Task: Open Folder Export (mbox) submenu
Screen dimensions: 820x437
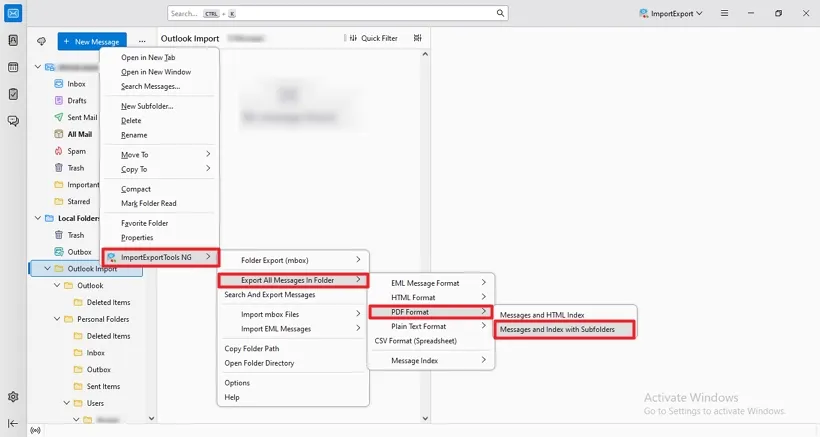Action: pyautogui.click(x=293, y=260)
